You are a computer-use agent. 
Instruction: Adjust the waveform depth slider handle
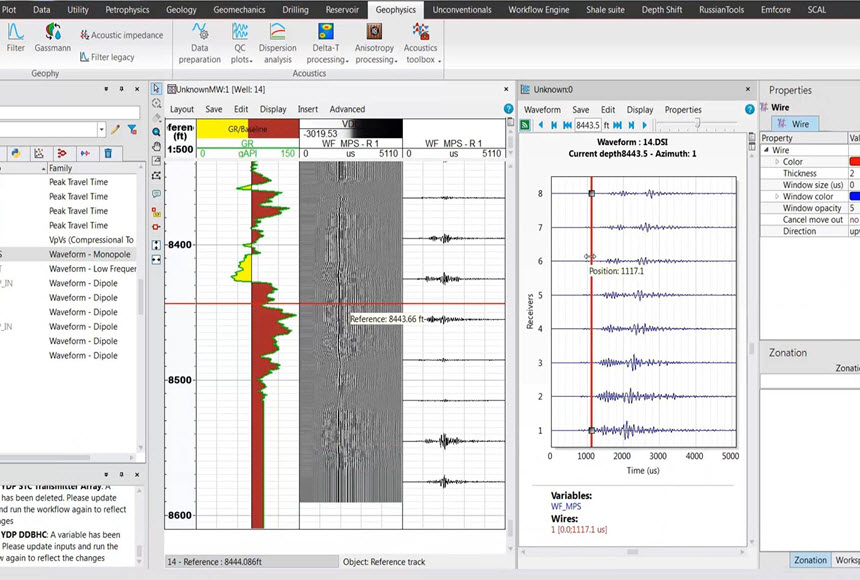(697, 124)
